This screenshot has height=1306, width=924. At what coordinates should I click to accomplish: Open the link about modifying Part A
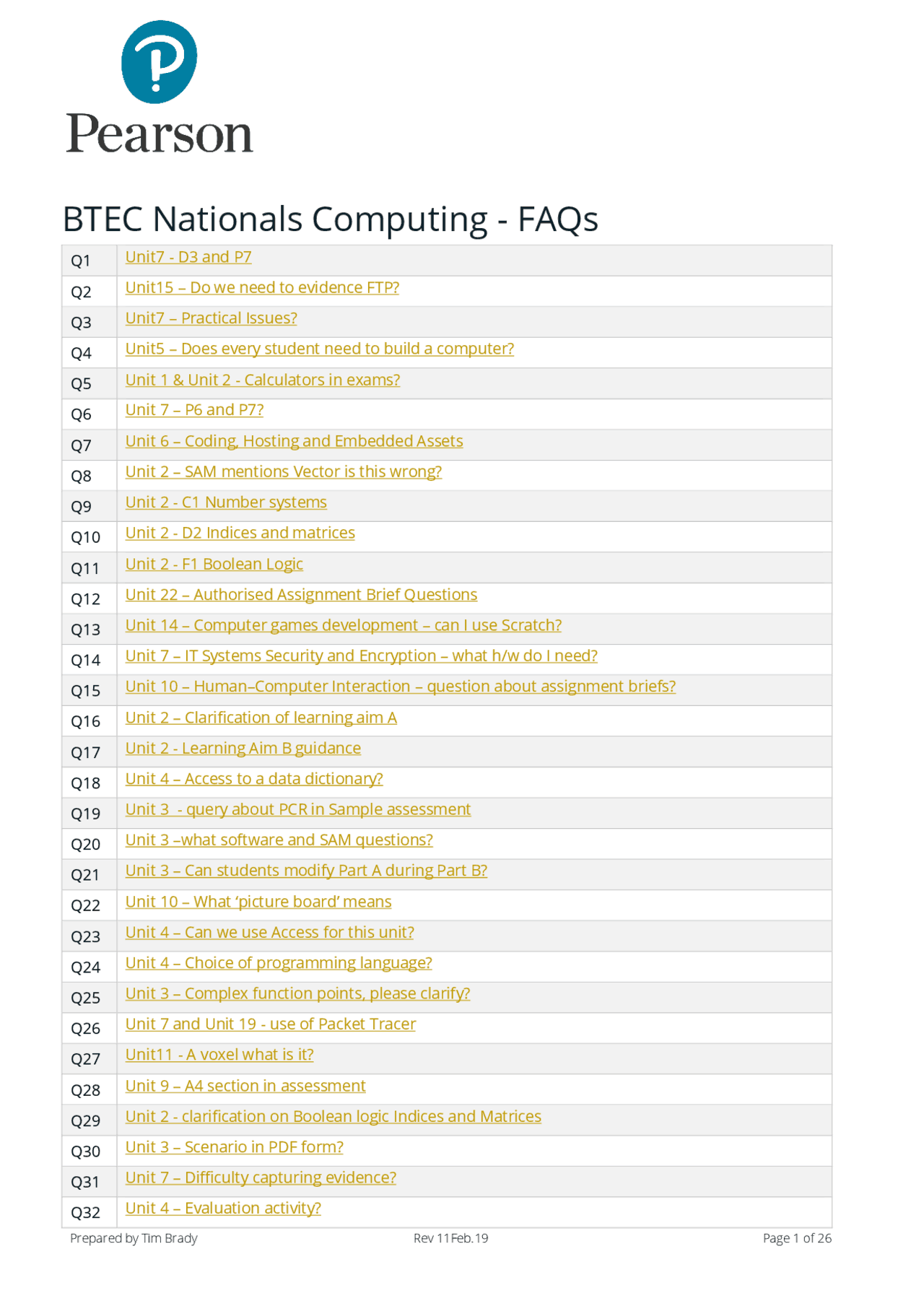click(306, 871)
